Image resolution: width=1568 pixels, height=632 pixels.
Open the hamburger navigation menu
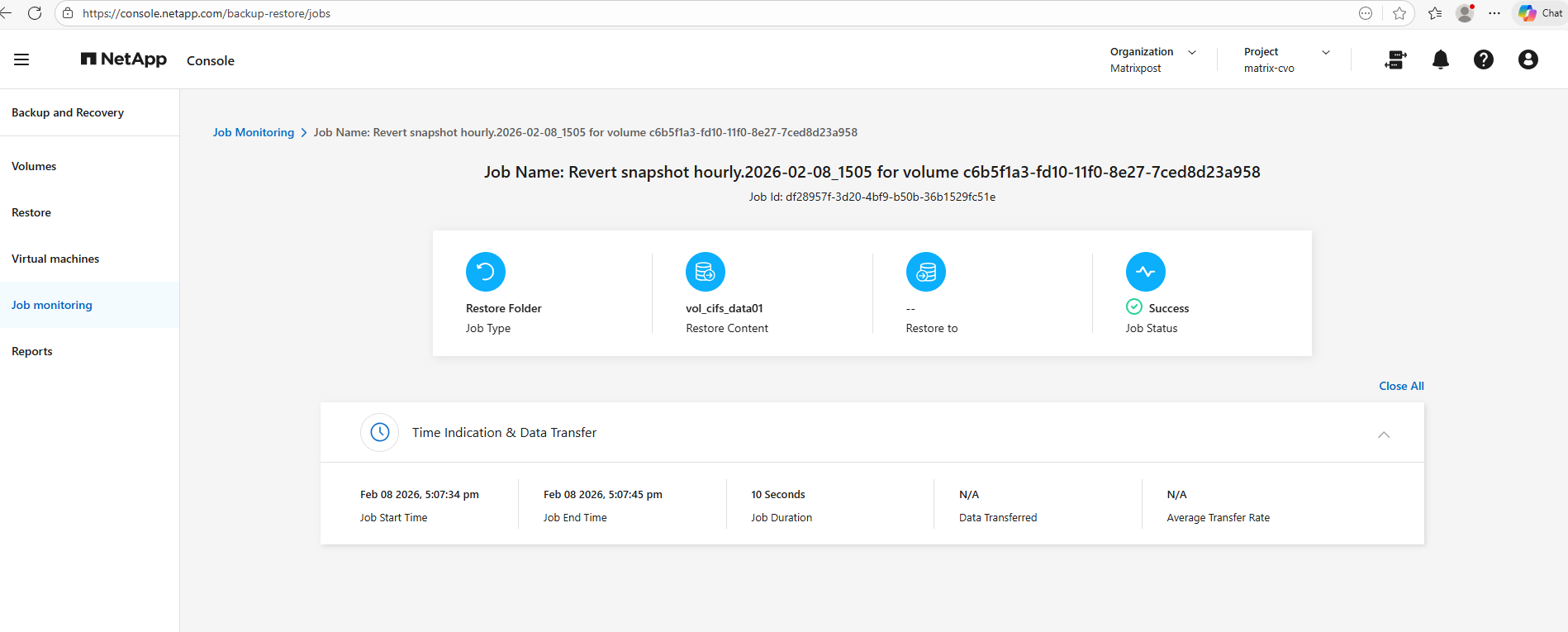(x=21, y=59)
